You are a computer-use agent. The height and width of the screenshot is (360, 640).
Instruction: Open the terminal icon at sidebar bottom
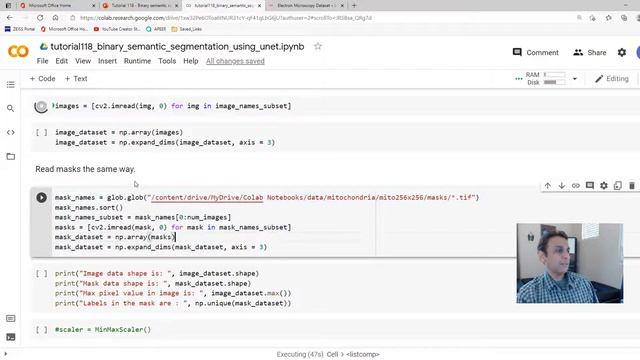(x=11, y=337)
